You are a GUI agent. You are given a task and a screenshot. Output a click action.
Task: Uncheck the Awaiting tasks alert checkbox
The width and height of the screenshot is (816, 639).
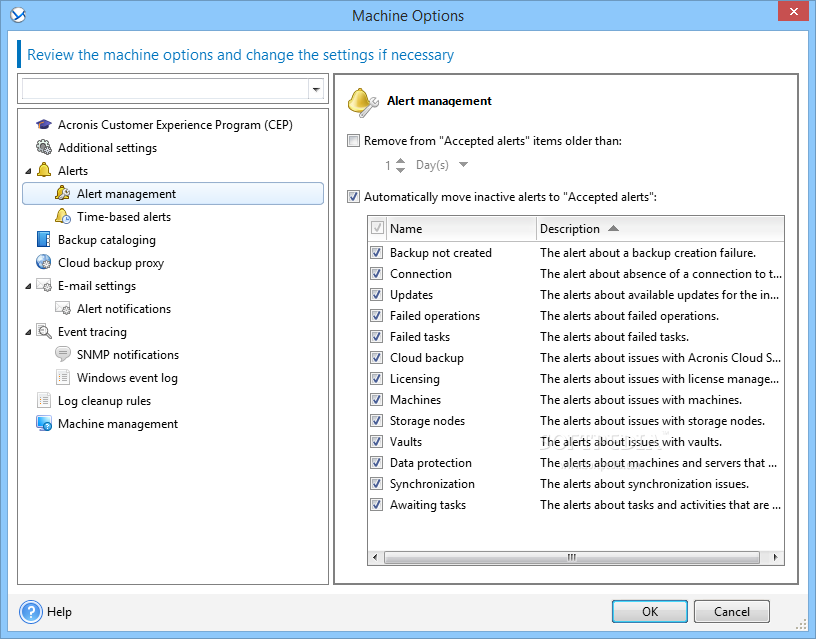click(377, 505)
